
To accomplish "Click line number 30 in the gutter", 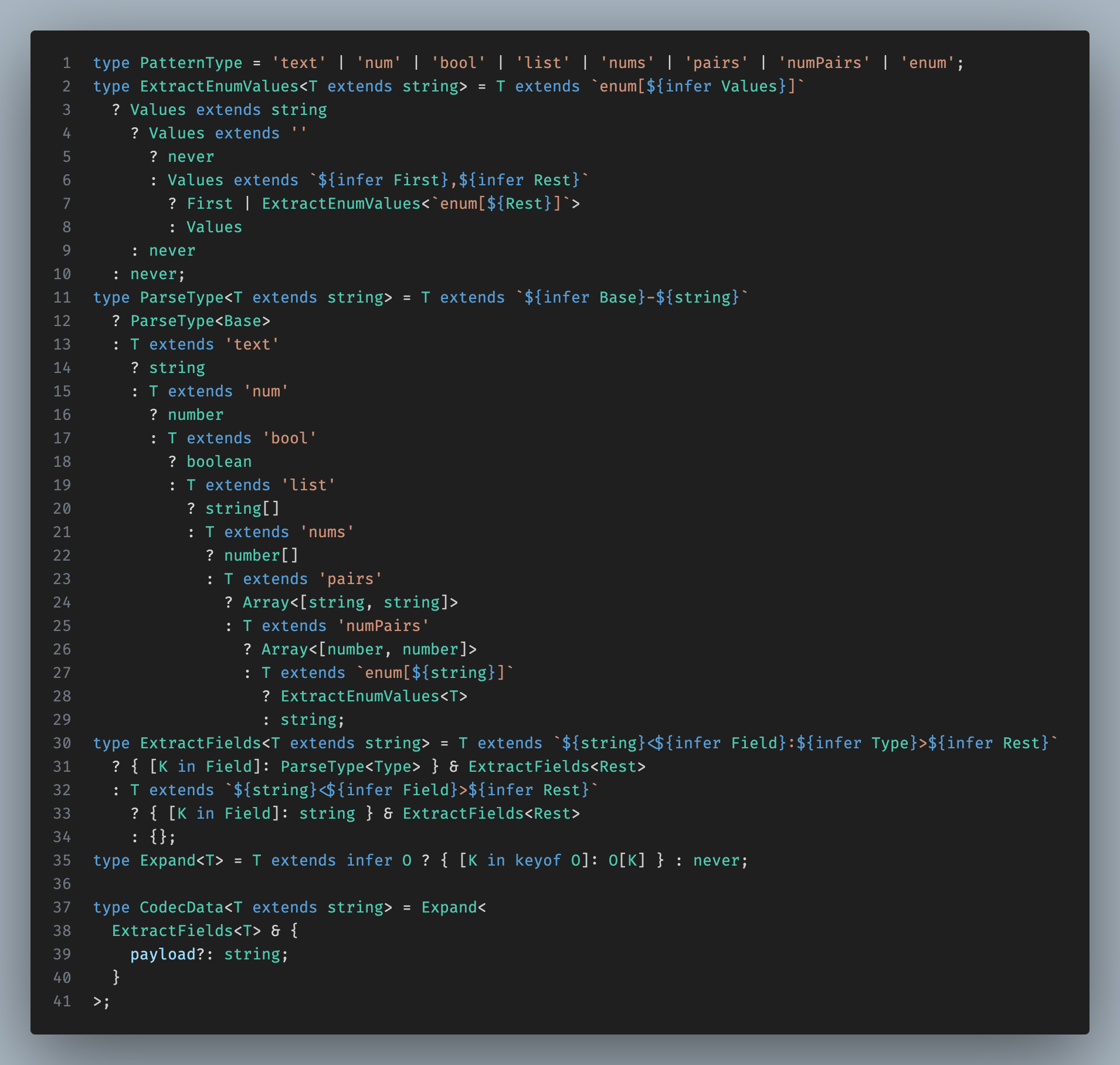I will [62, 743].
